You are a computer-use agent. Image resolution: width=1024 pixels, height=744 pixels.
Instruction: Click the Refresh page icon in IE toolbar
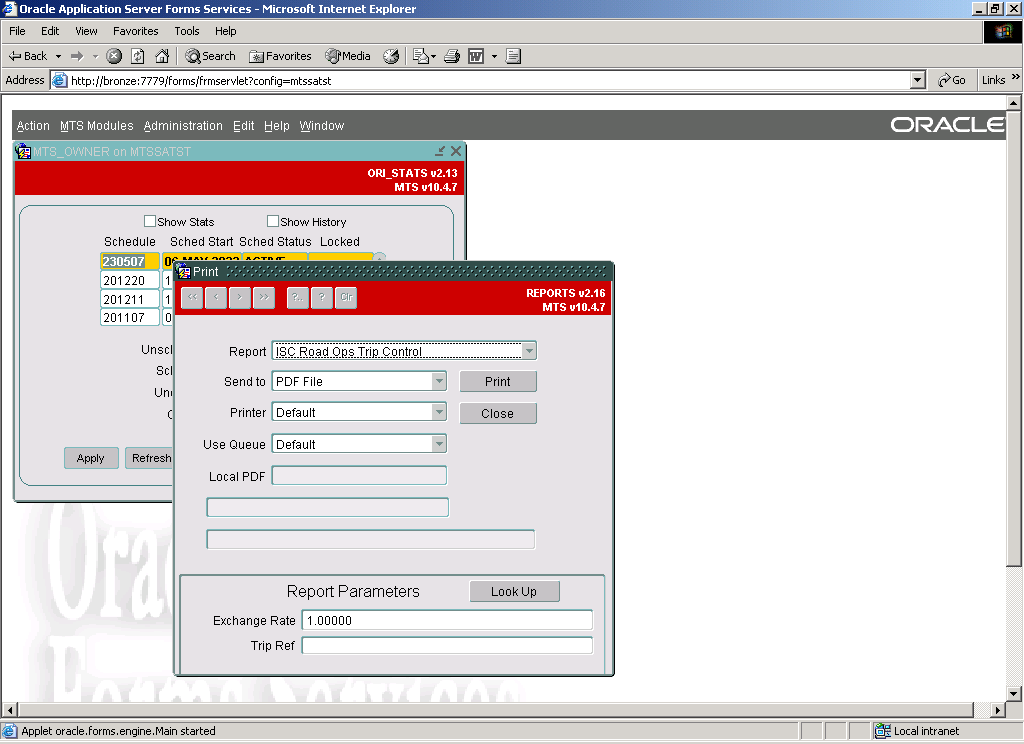coord(138,56)
